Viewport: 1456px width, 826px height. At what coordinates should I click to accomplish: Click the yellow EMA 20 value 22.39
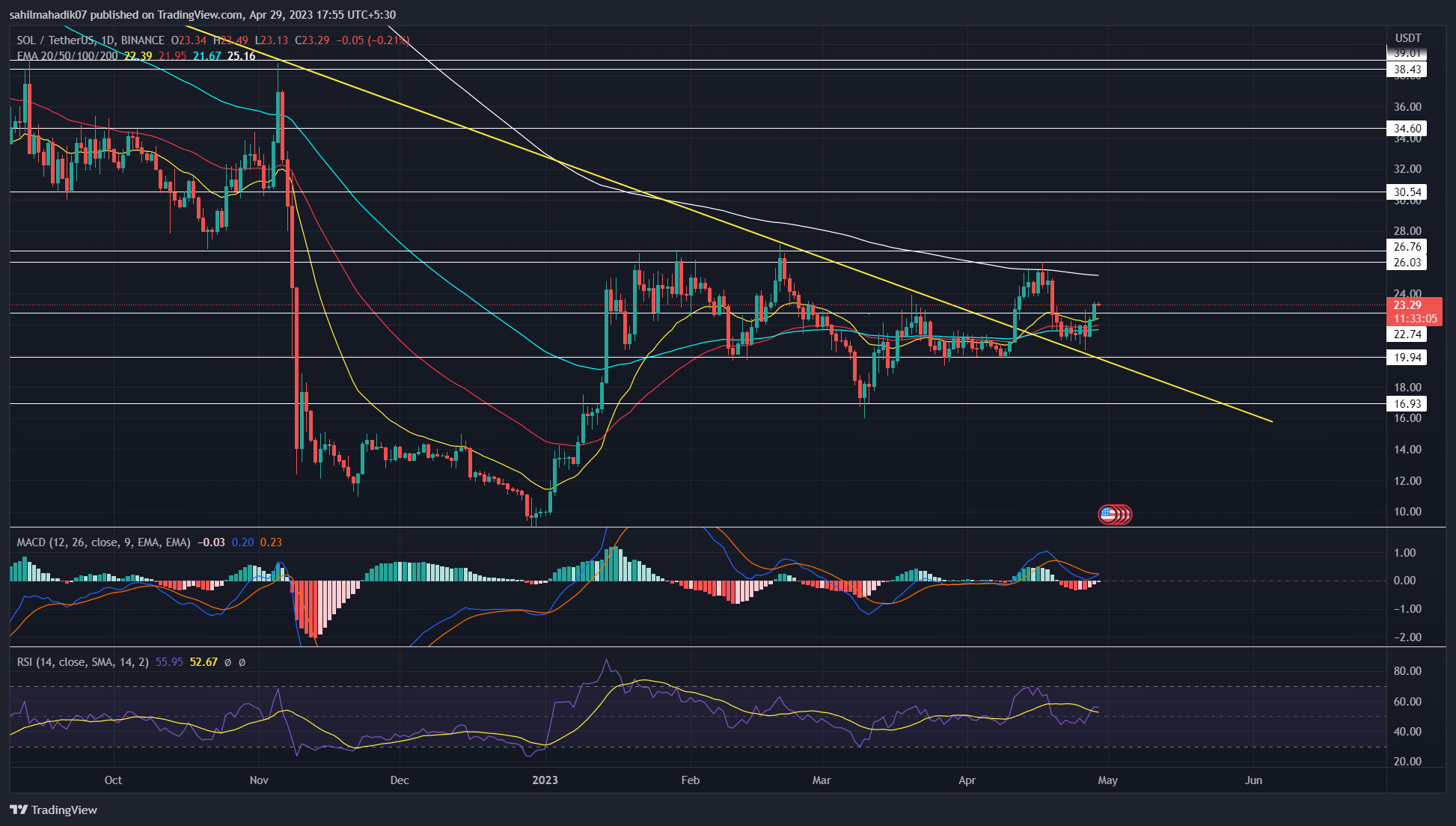[x=138, y=56]
